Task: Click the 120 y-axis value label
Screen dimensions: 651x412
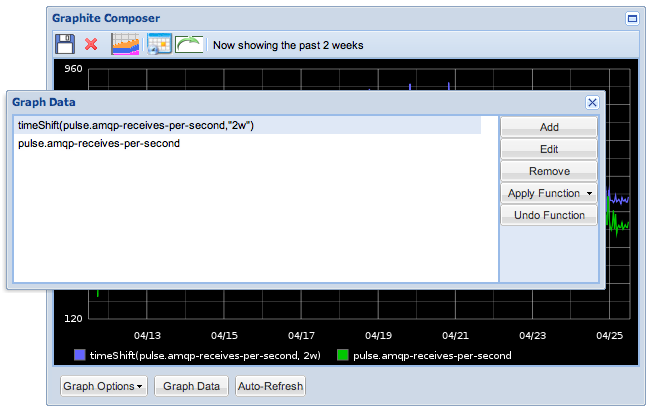Action: point(73,319)
